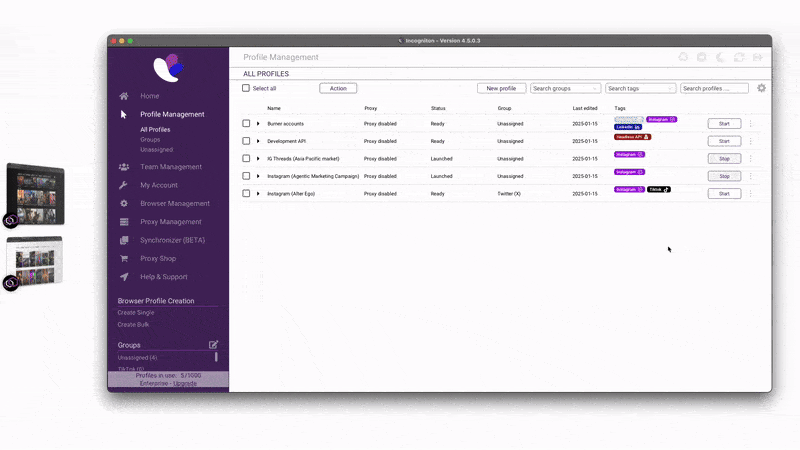Image resolution: width=800 pixels, height=450 pixels.
Task: Click the Synchronizer (BETA) sidebar icon
Action: (x=123, y=240)
